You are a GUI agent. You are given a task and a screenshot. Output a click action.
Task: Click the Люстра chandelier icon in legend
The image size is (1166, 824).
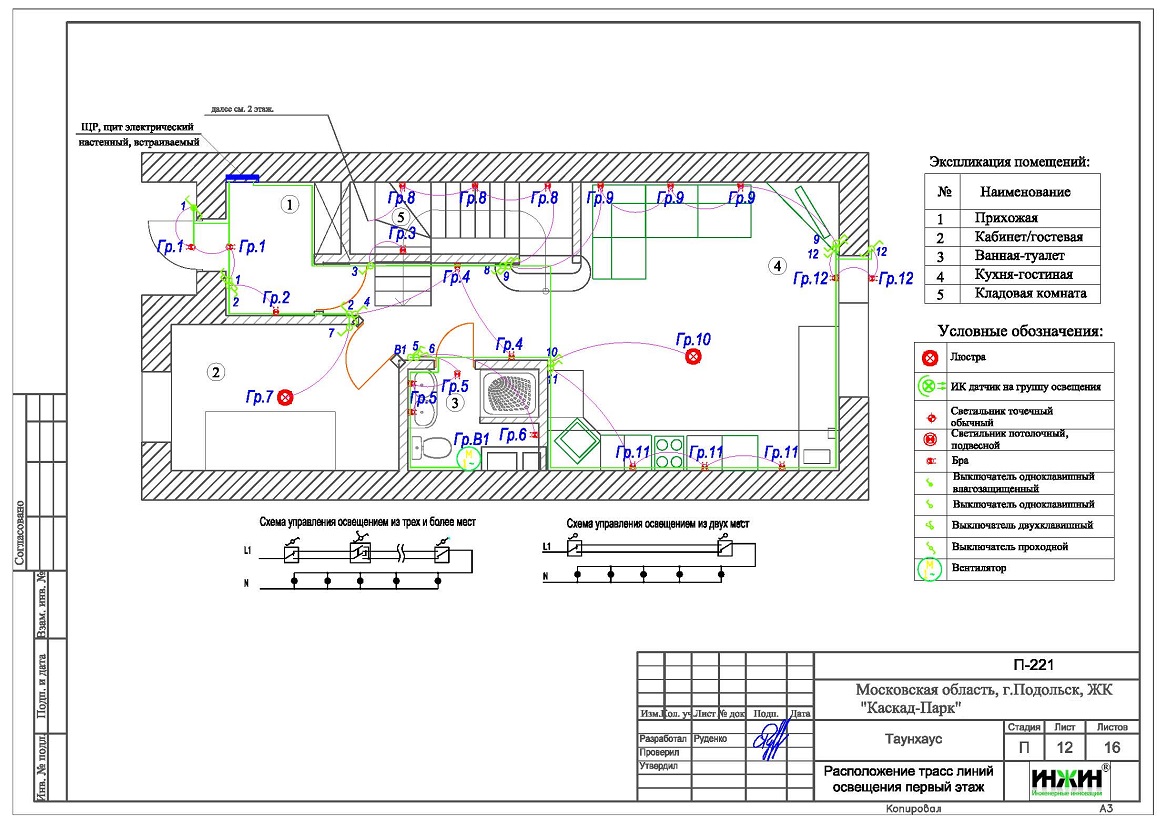point(930,357)
